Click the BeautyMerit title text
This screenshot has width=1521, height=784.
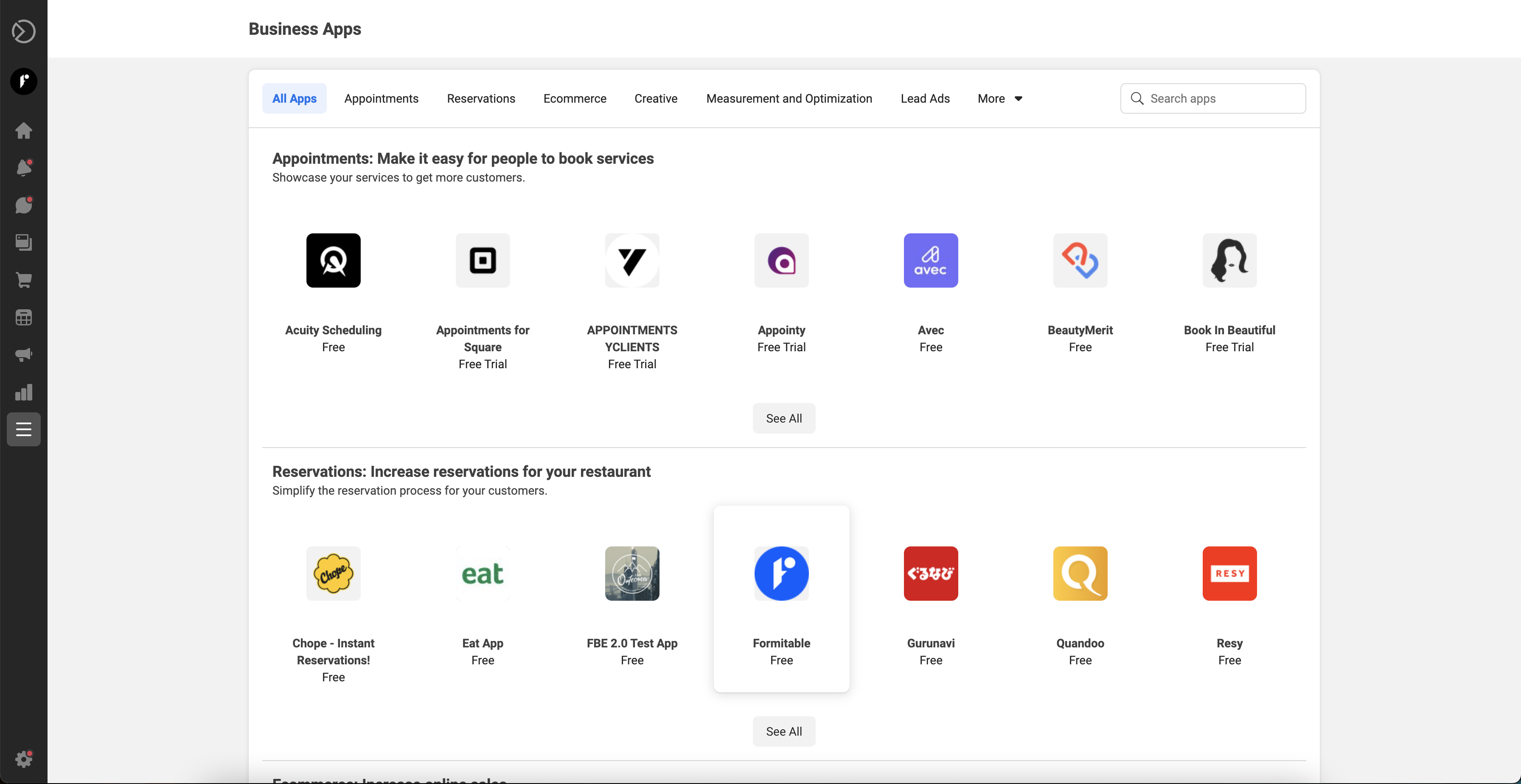coord(1080,330)
